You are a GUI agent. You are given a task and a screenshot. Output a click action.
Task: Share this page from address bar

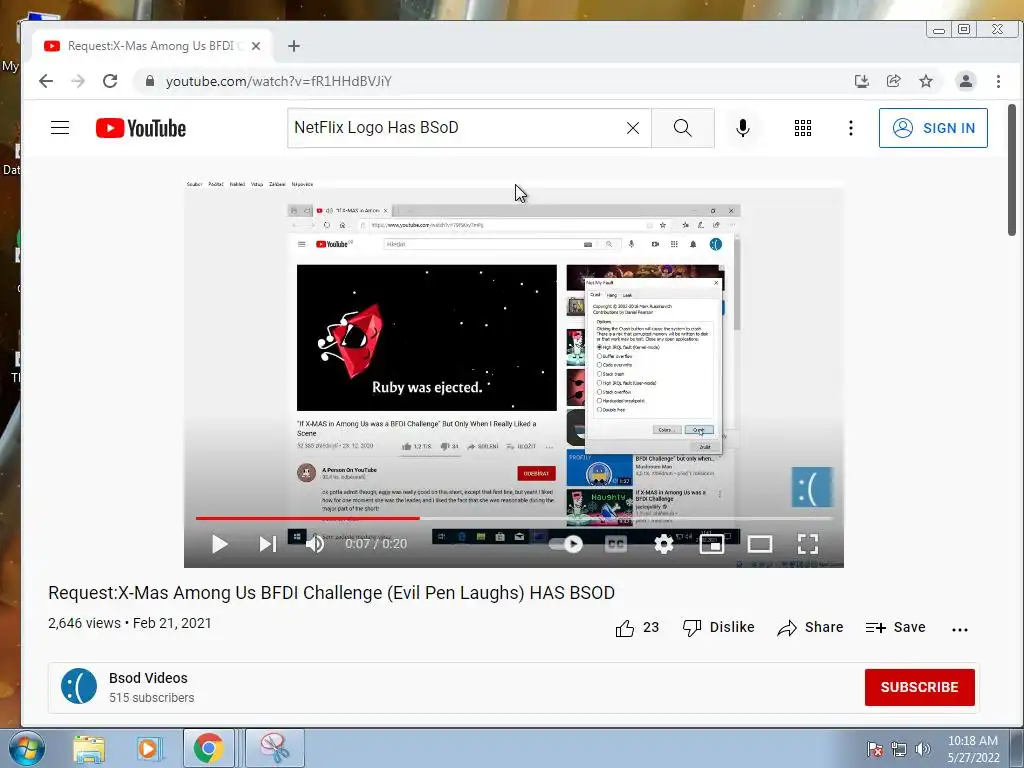tap(893, 81)
